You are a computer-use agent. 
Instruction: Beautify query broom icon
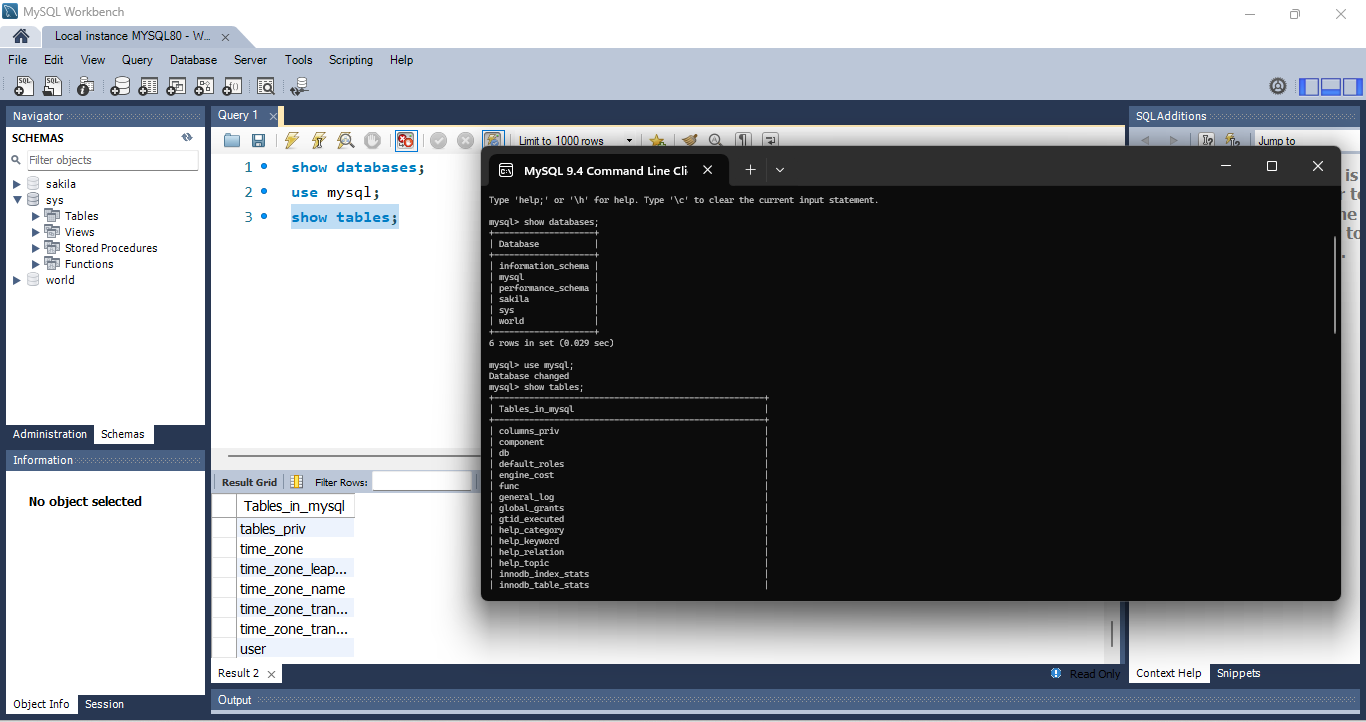coord(689,141)
